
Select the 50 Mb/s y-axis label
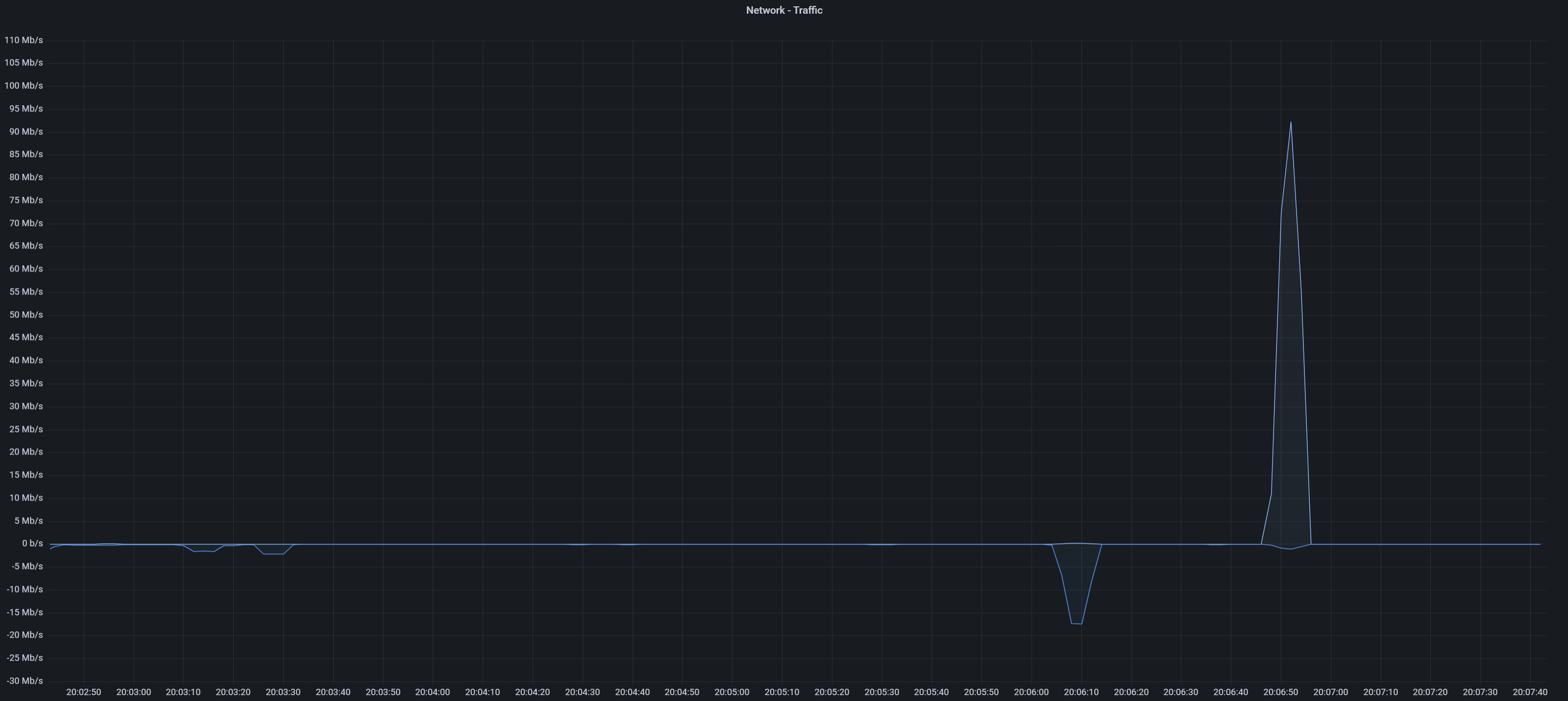click(x=26, y=314)
